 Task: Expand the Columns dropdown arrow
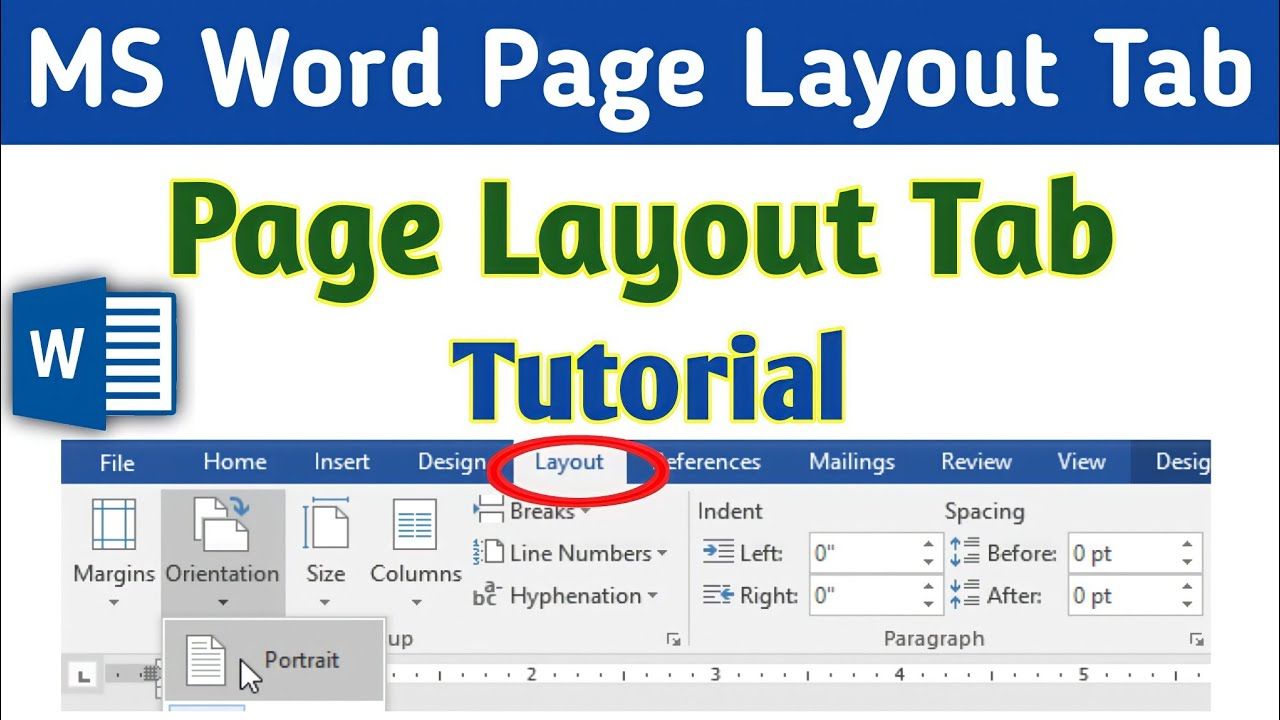point(415,602)
